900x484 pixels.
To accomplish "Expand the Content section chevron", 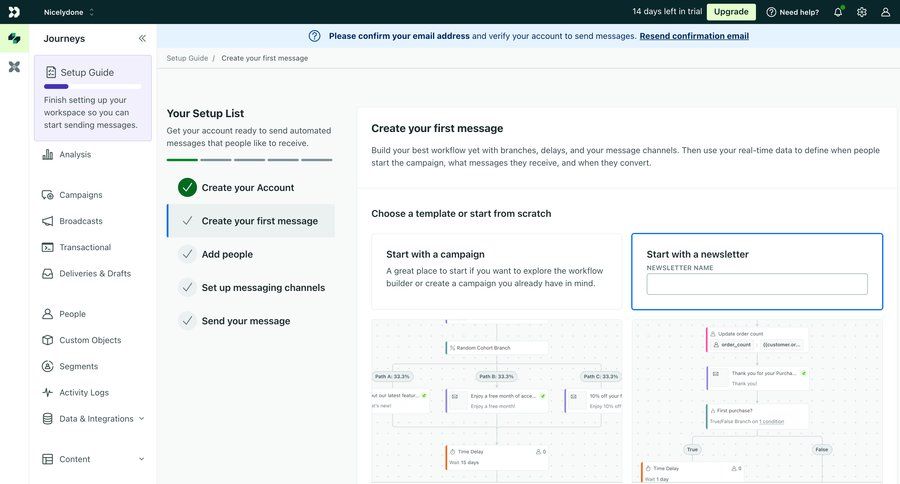I will click(x=142, y=459).
